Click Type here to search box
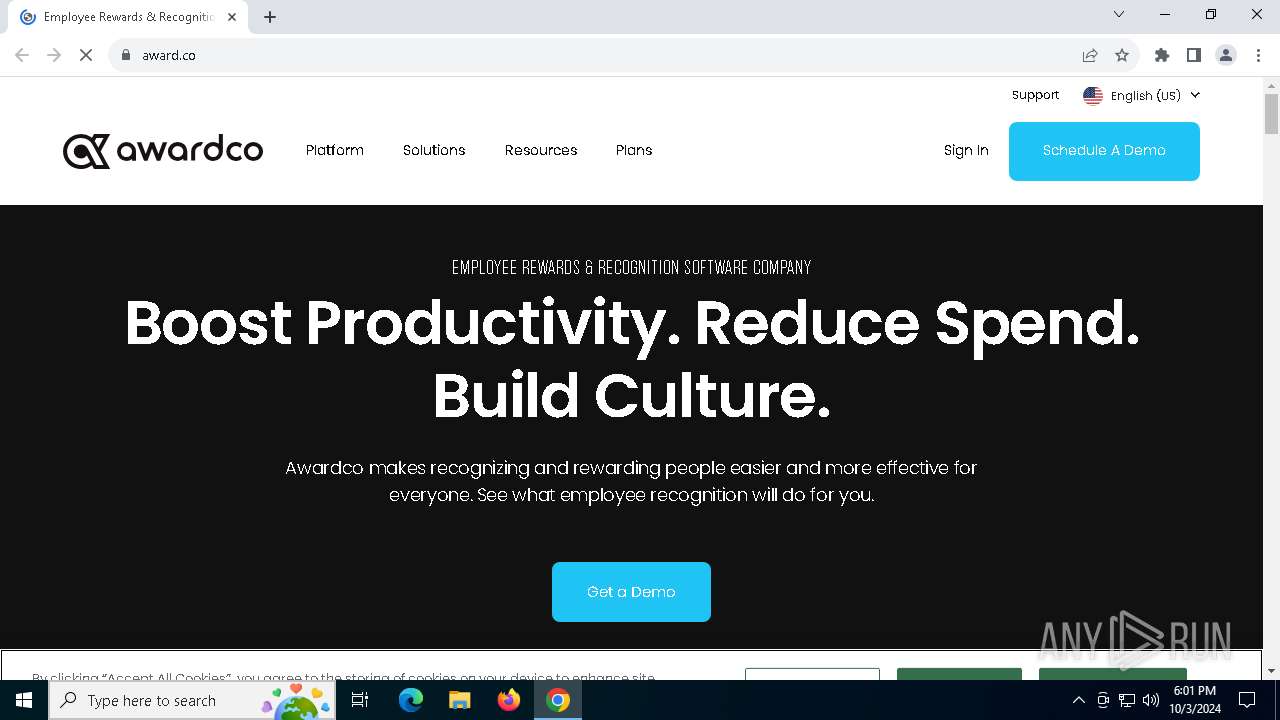Image resolution: width=1280 pixels, height=720 pixels. [x=192, y=700]
